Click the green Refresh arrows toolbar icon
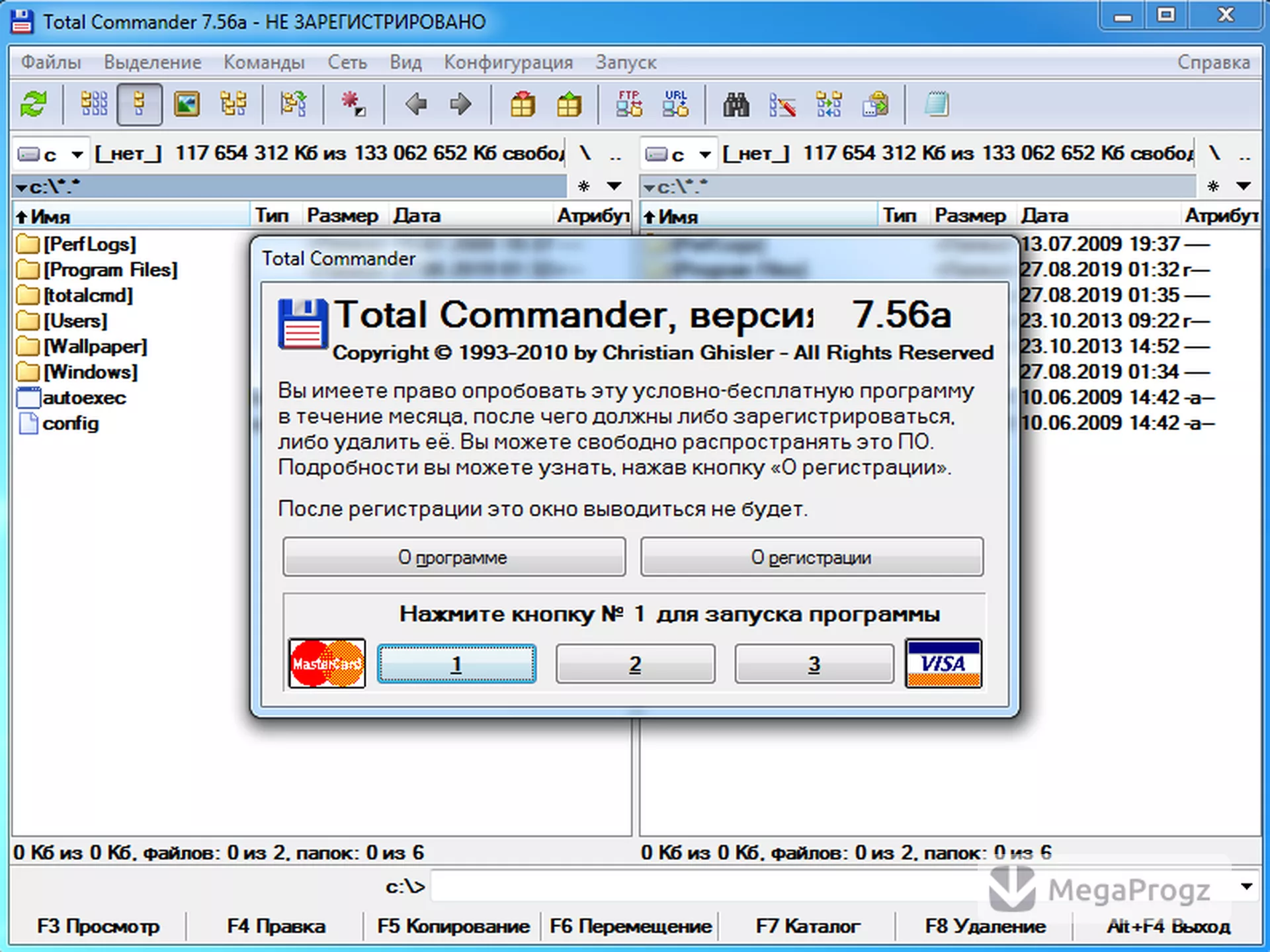Screen dimensions: 1270x952 (33, 105)
